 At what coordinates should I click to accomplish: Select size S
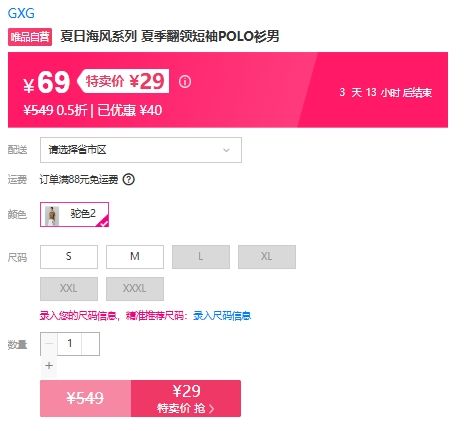click(69, 257)
